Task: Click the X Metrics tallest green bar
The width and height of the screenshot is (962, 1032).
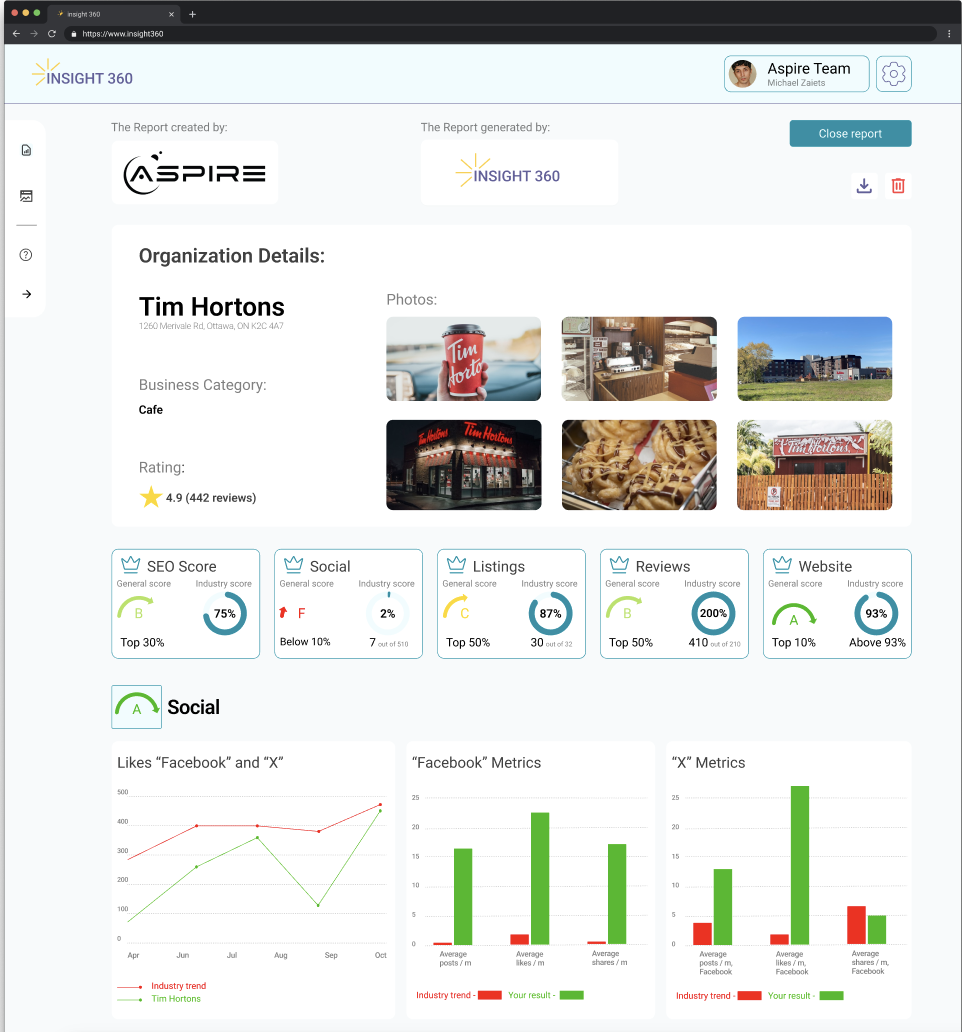Action: 799,865
